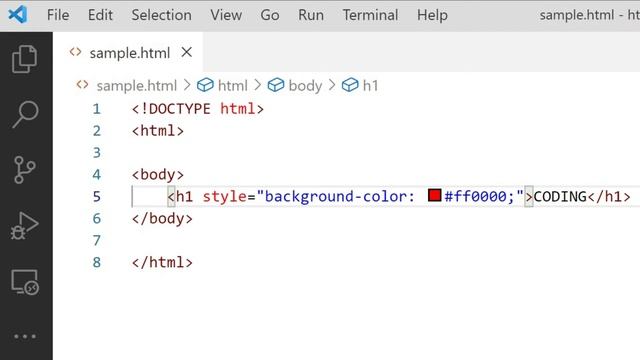Click the closing </html> tag on line 8
The image size is (640, 360).
(x=162, y=262)
